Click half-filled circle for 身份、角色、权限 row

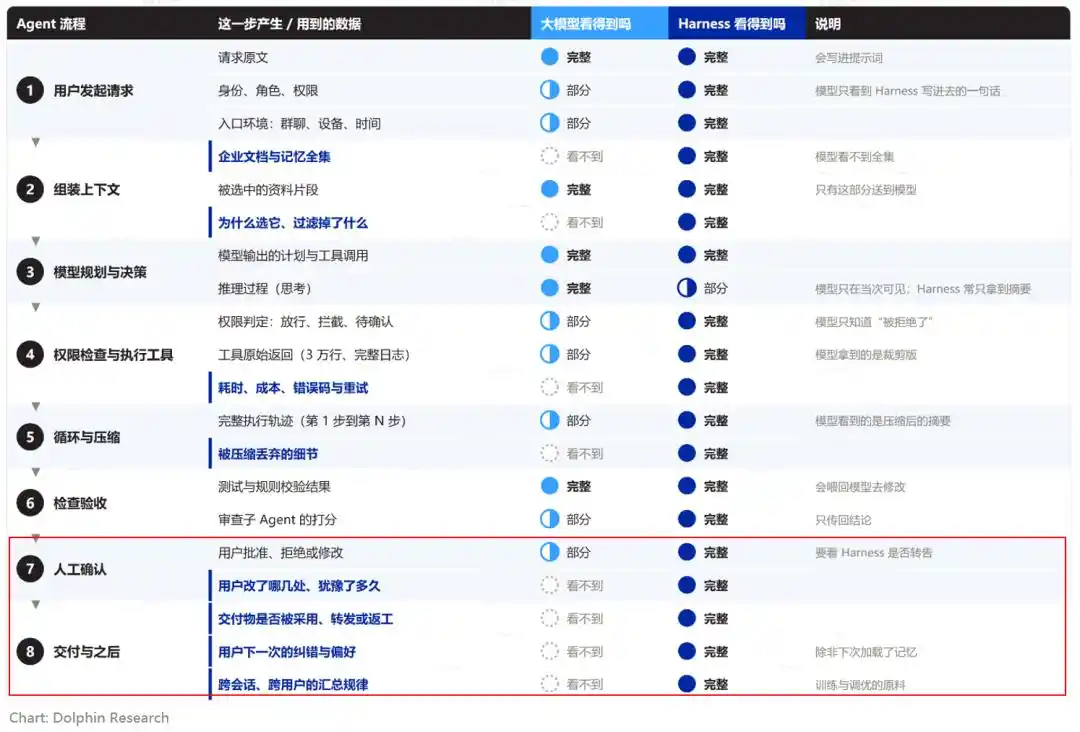click(x=550, y=90)
